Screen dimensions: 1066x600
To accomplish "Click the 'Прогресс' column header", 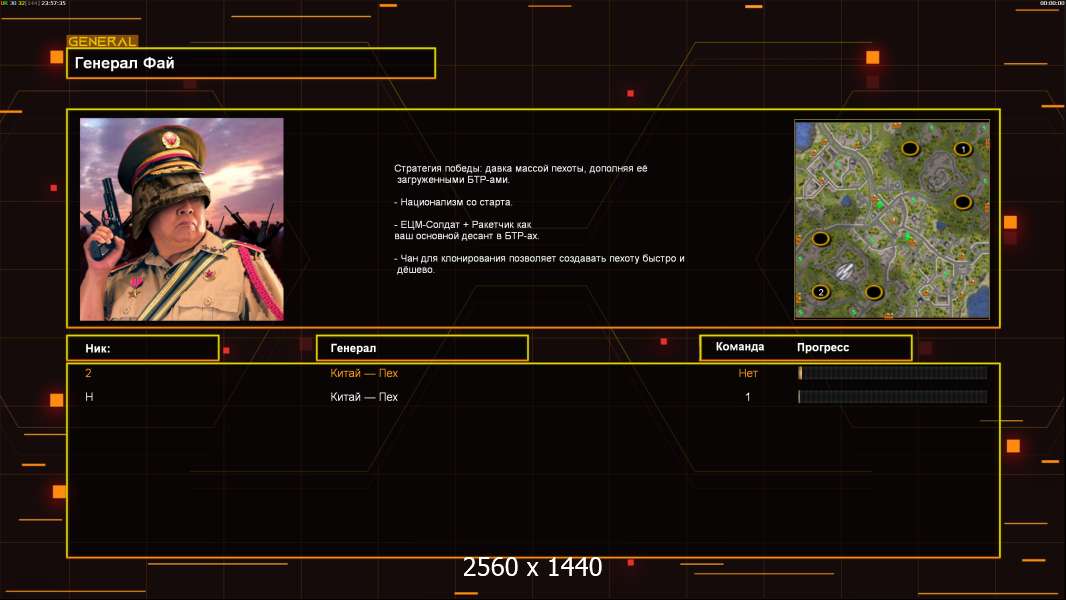I will [x=823, y=347].
